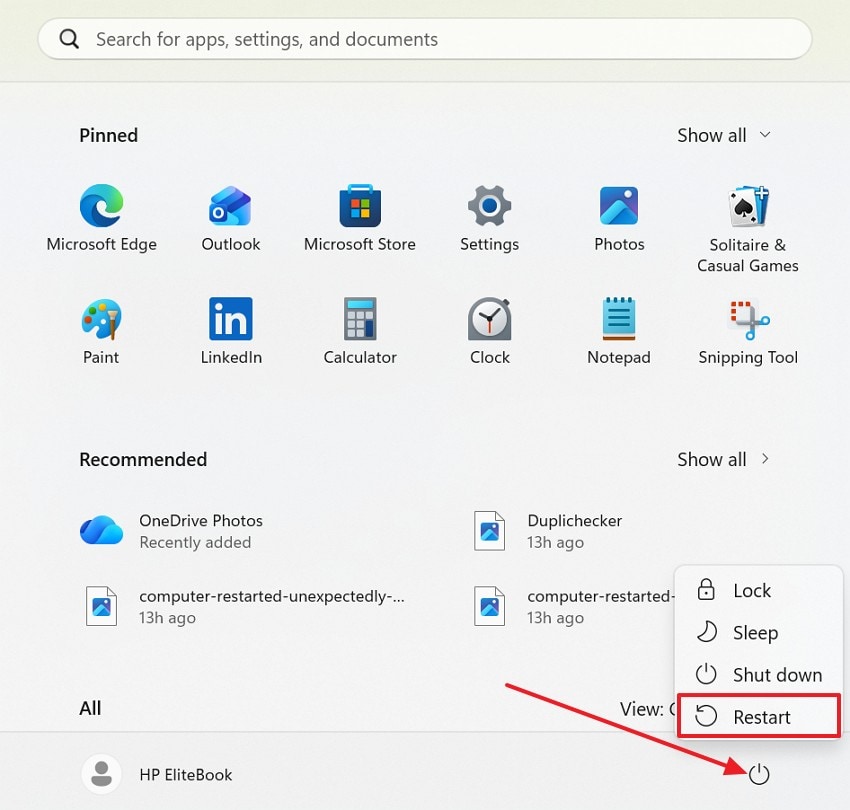Open the Settings gear app

490,218
